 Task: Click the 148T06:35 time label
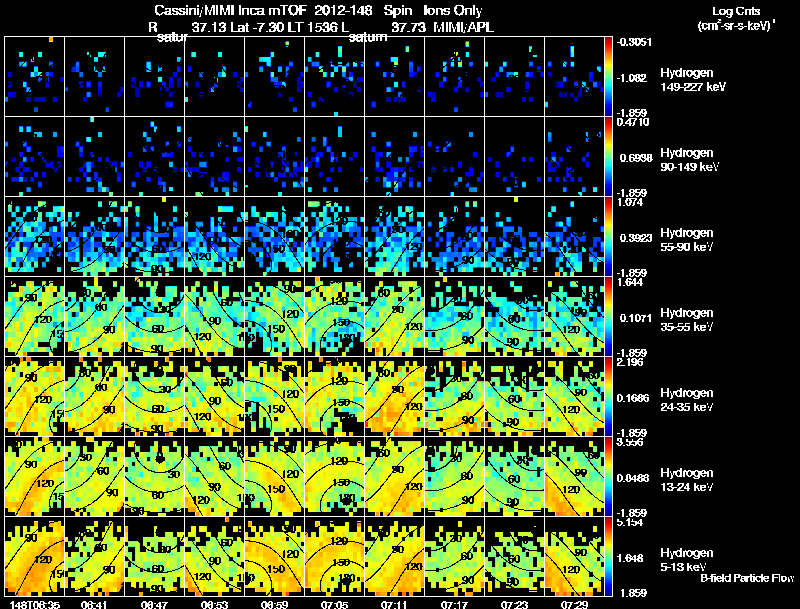click(34, 604)
